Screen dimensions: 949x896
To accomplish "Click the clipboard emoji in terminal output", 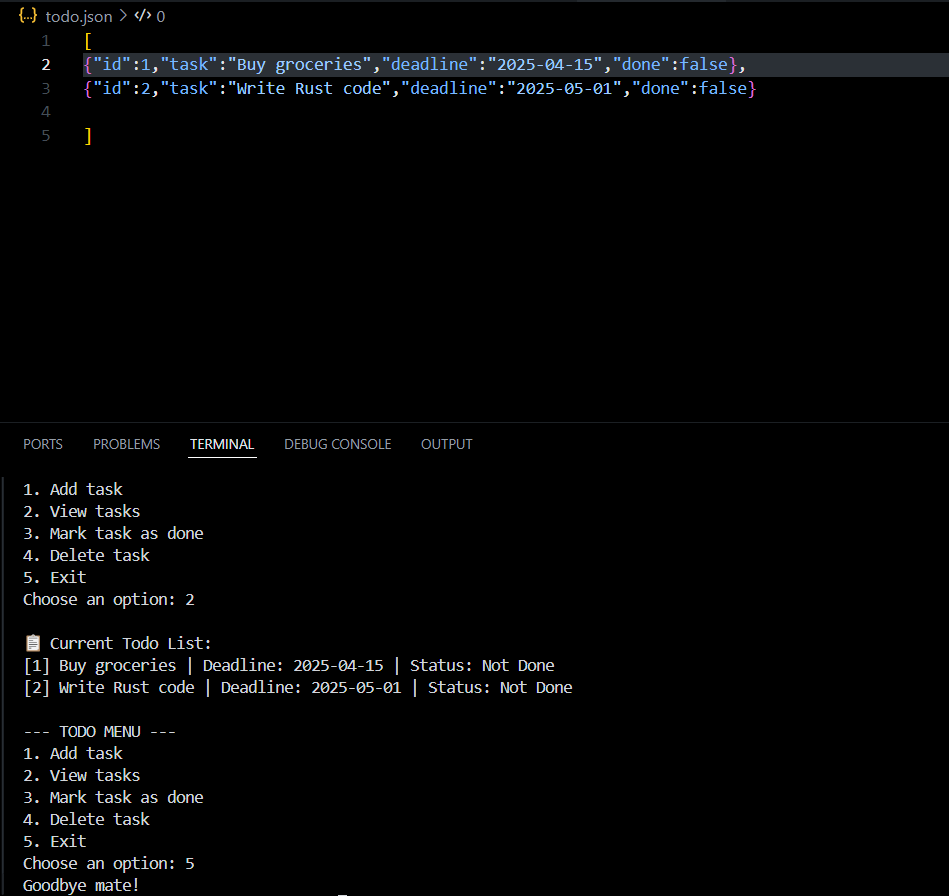I will (33, 642).
